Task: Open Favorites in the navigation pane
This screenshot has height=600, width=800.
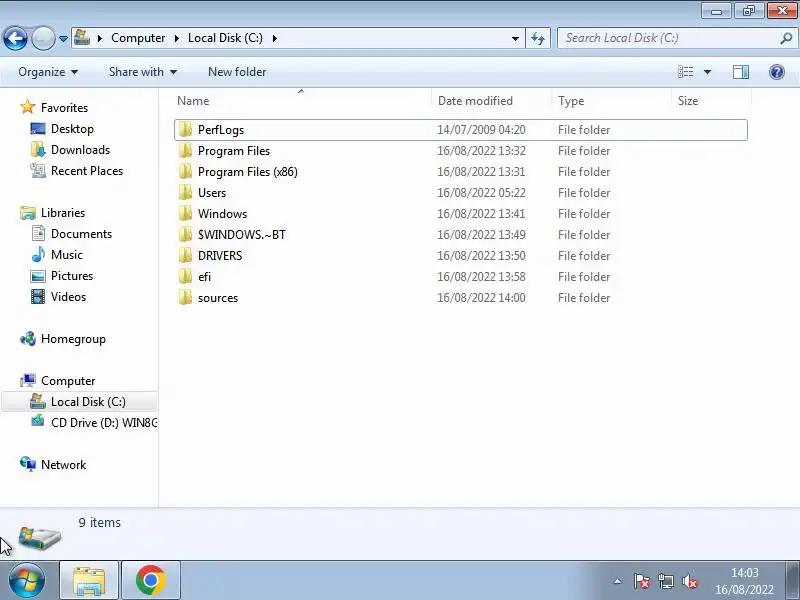Action: pos(64,108)
